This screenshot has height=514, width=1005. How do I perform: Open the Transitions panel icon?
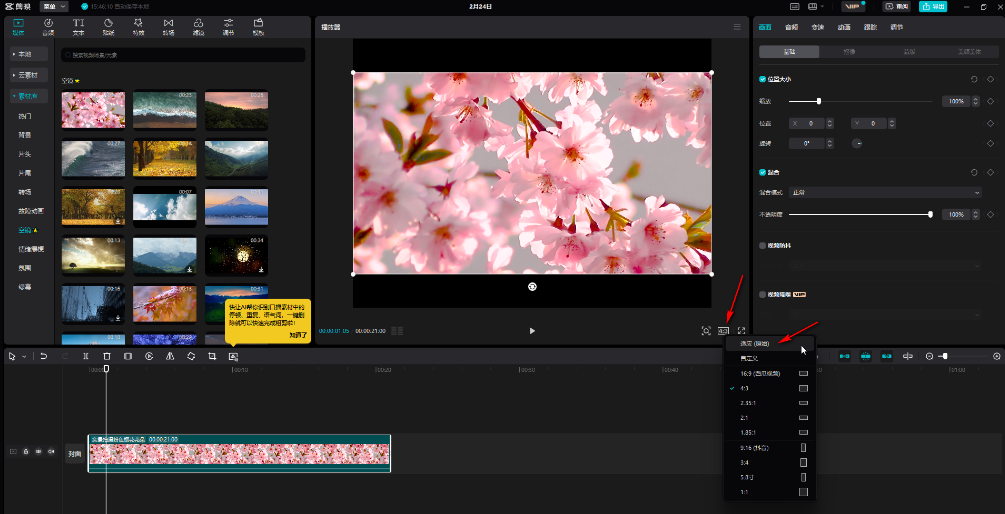pos(168,25)
